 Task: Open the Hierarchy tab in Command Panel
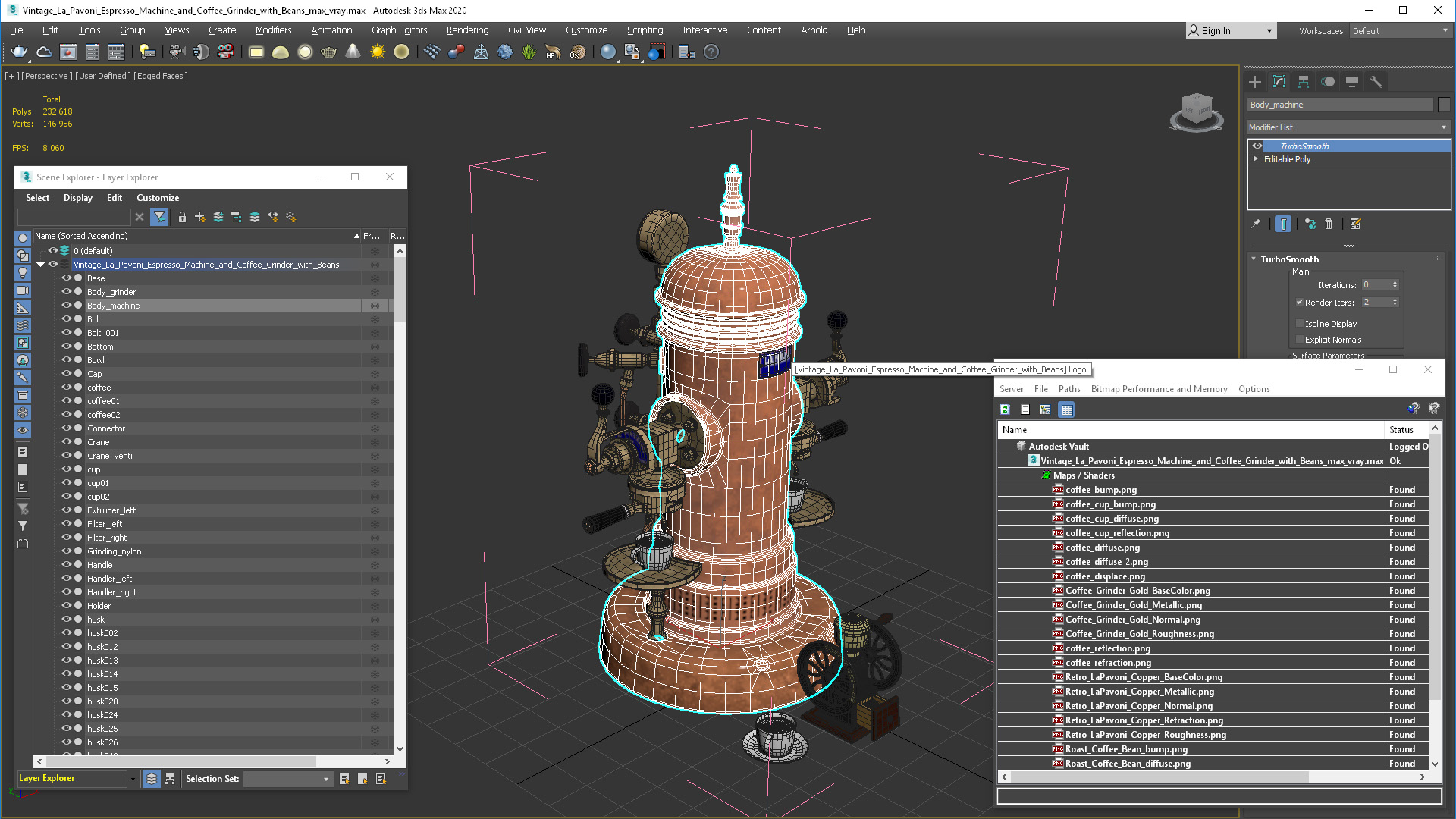click(1304, 82)
